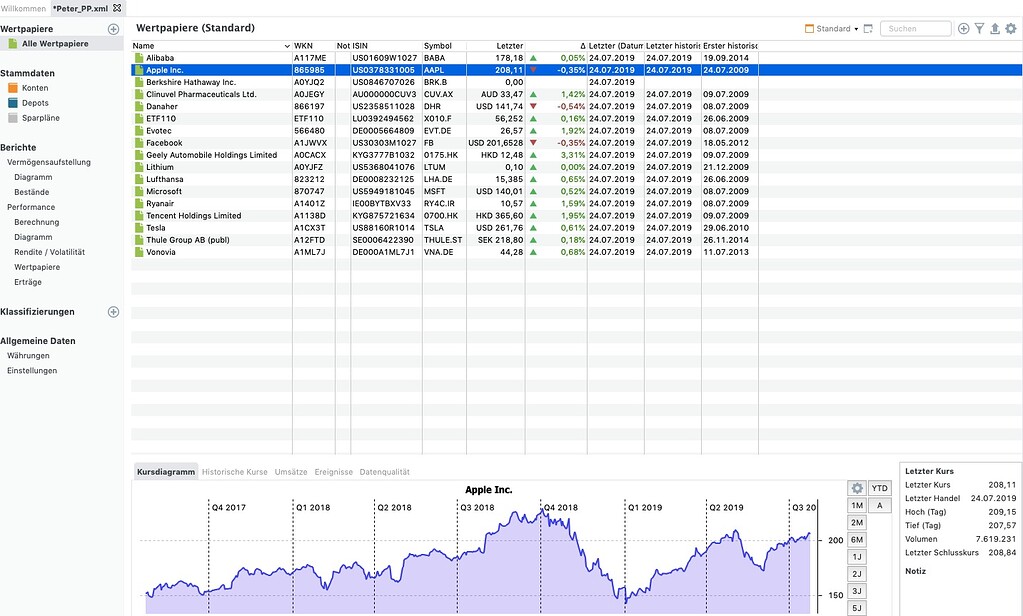1023x616 pixels.
Task: Open the Umsätze tab
Action: coord(290,472)
